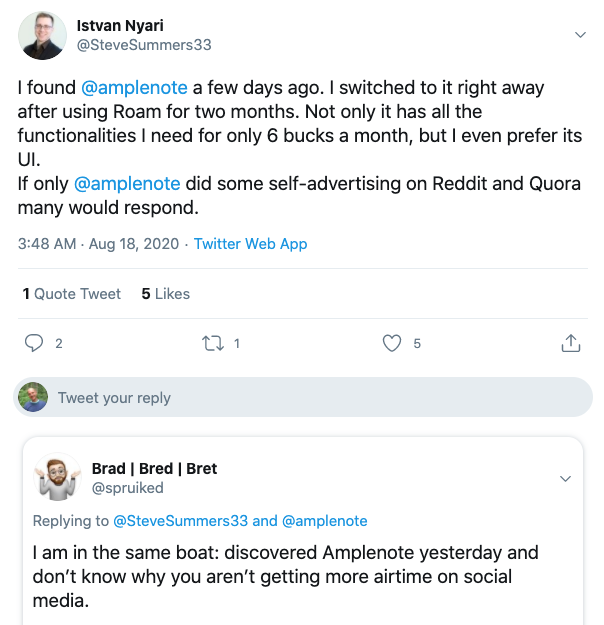Open the @SteveSummers33 handle under Istvan Nyari

144,45
